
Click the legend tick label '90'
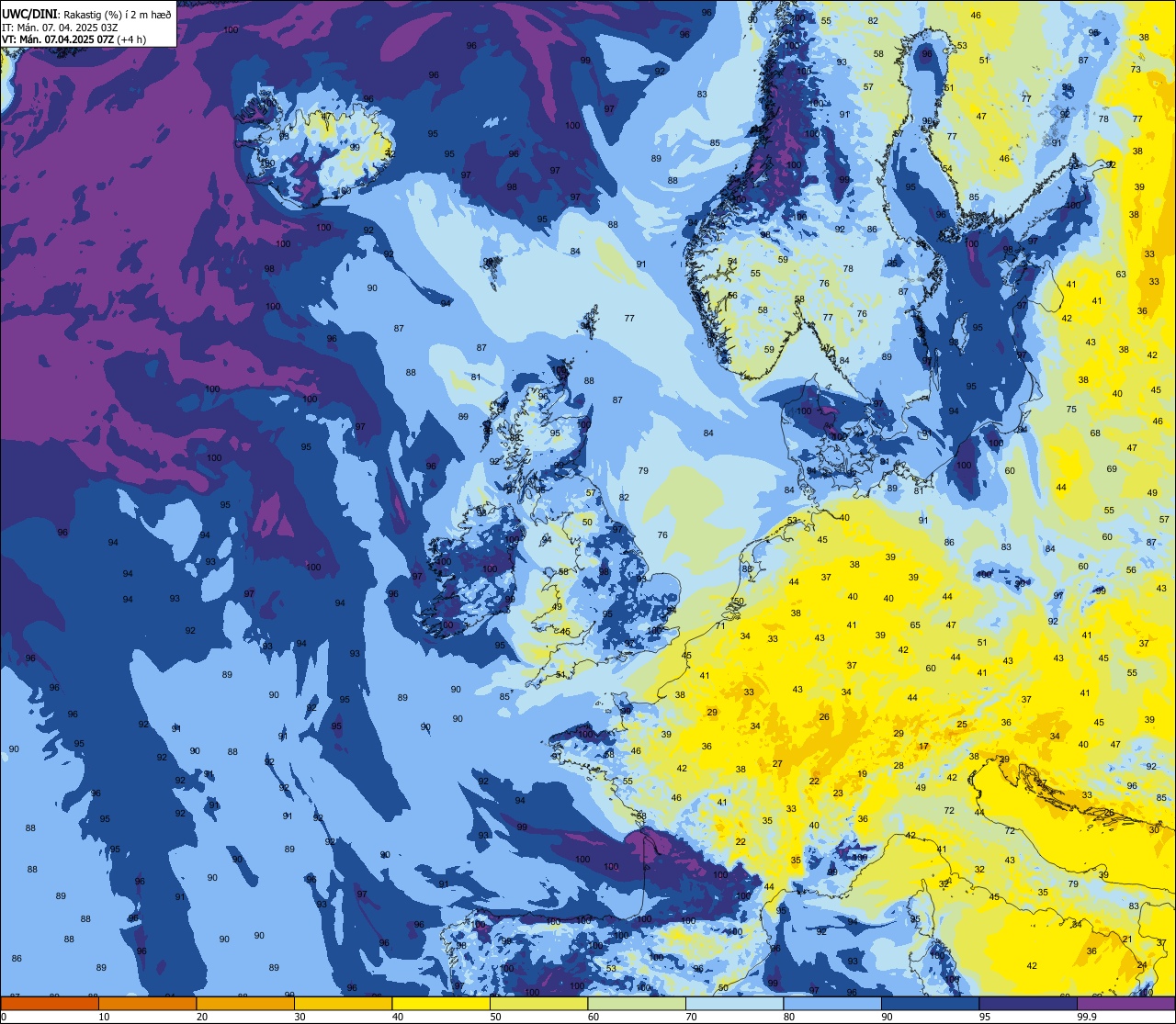pyautogui.click(x=887, y=1017)
